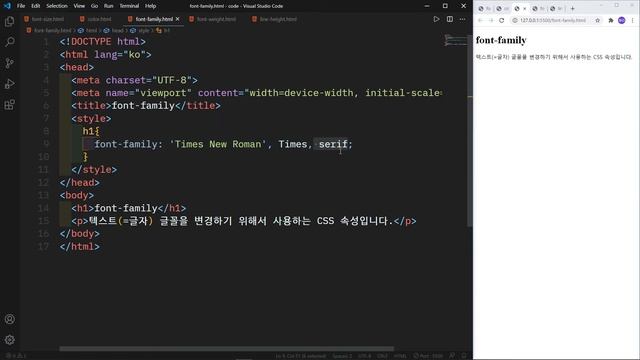This screenshot has height=360, width=640.
Task: Open the Selection menu
Action: pyautogui.click(x=57, y=6)
